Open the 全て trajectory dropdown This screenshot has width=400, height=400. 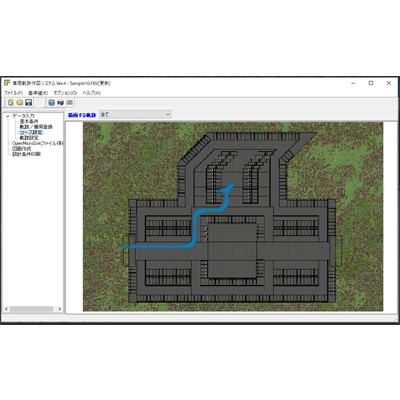click(x=135, y=114)
